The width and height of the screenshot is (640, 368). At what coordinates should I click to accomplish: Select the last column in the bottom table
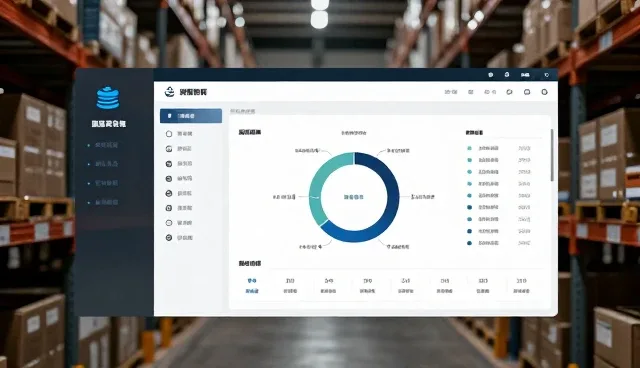(521, 286)
